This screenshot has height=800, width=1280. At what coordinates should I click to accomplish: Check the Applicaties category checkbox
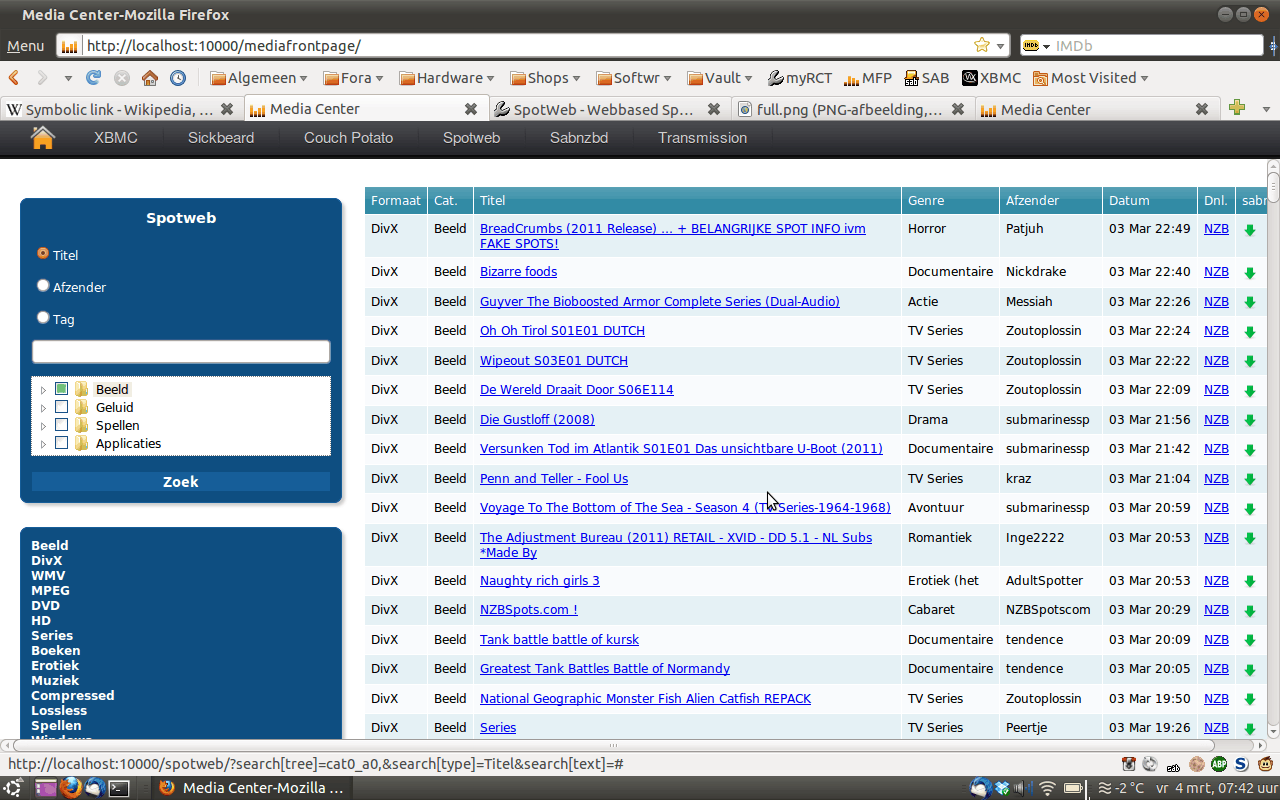pyautogui.click(x=61, y=443)
